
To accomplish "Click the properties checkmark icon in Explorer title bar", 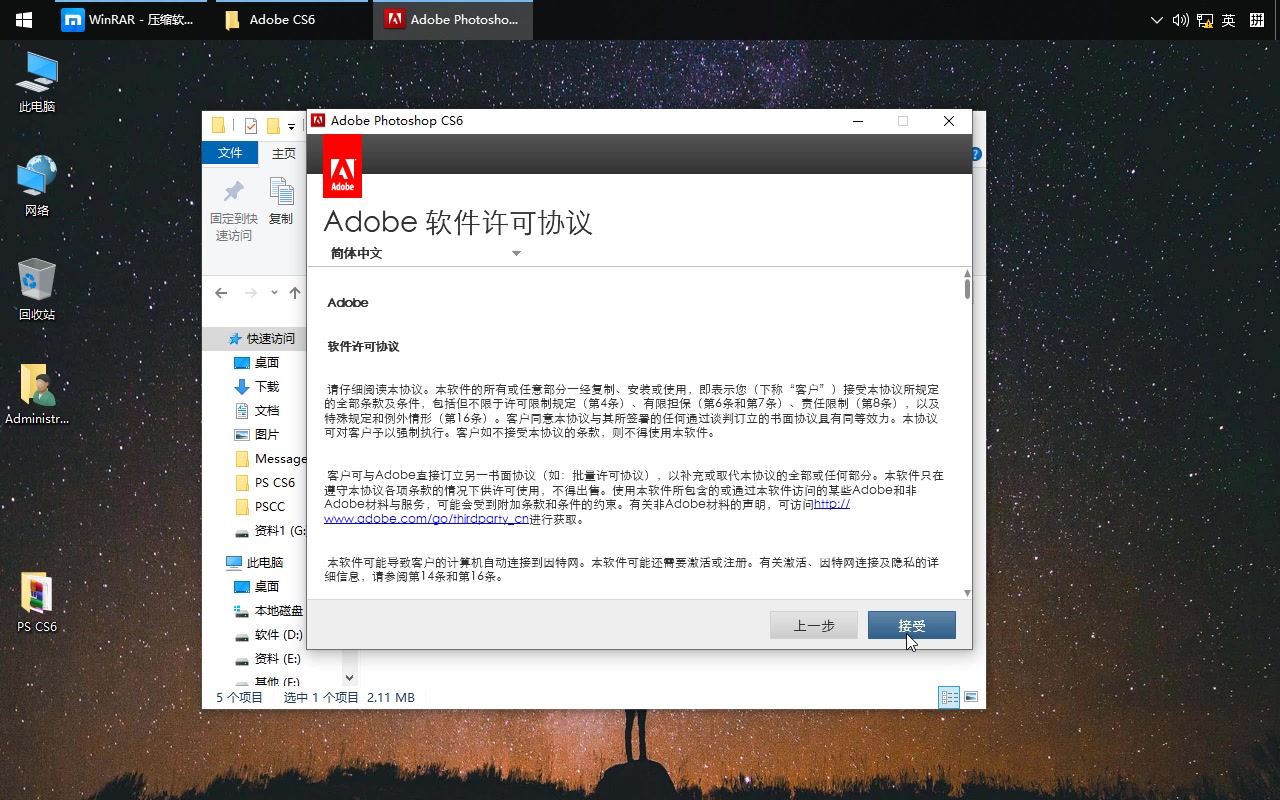I will pyautogui.click(x=250, y=126).
